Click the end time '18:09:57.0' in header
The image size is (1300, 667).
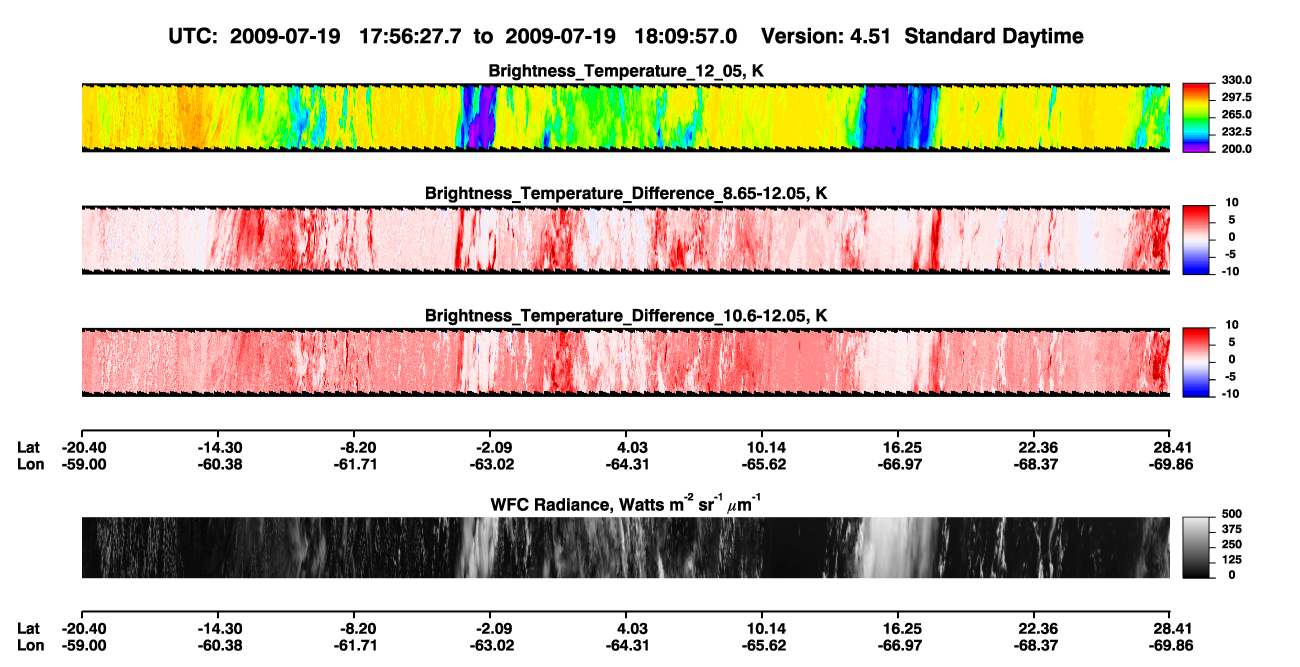pos(686,36)
